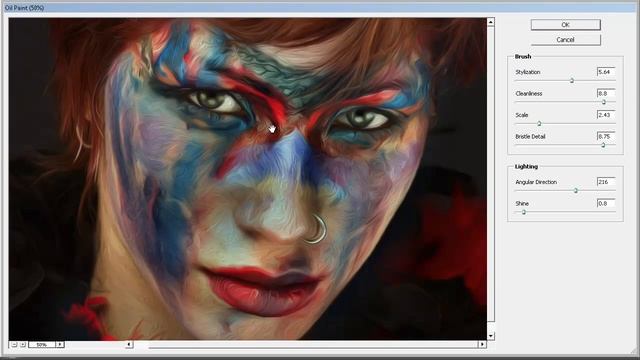
Task: Open the zoom percentage dropdown arrow
Action: click(60, 345)
